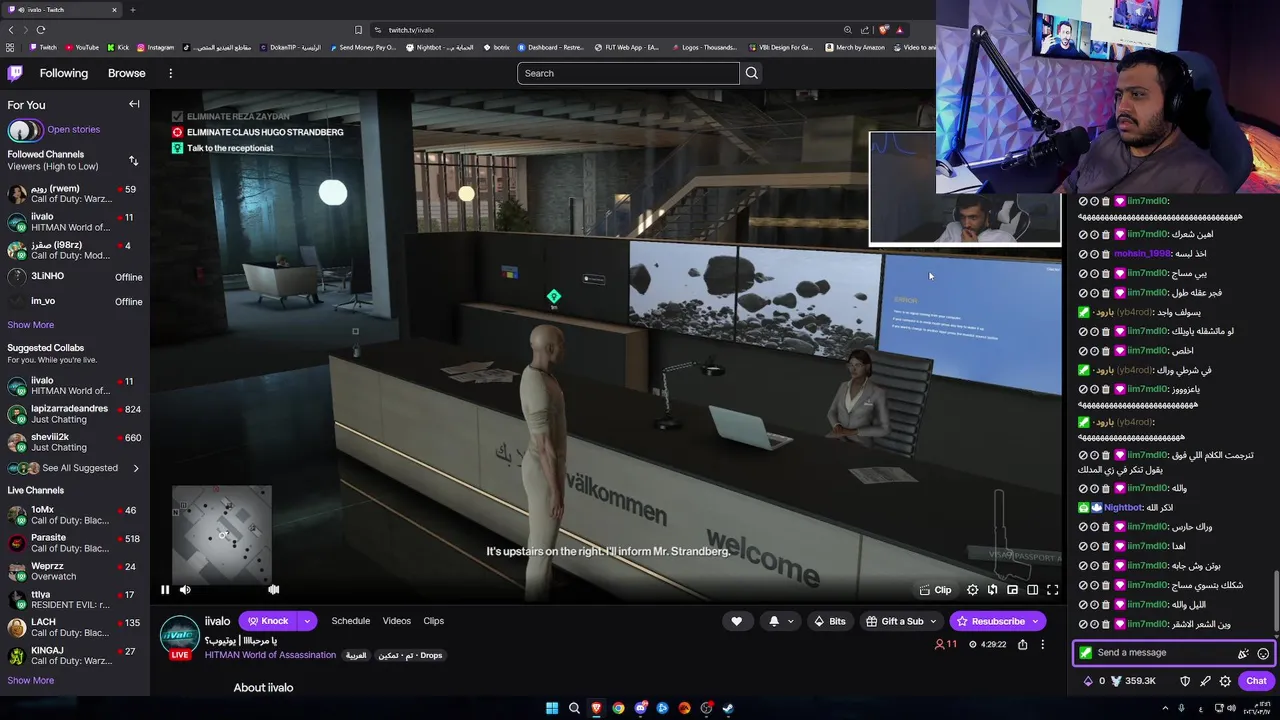This screenshot has height=720, width=1280.
Task: Open the rwem followed channel
Action: click(74, 194)
